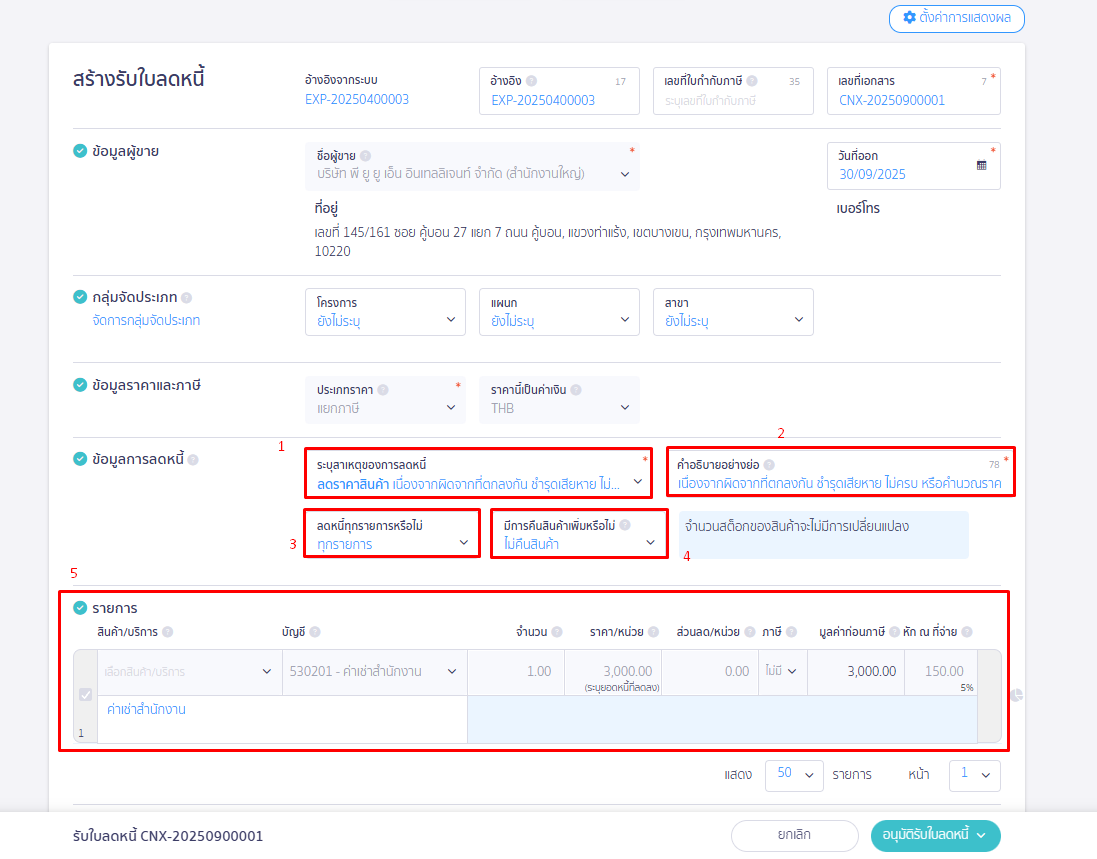Screen dimensions: 1097x859
Task: Open the โครงการ dropdown
Action: pos(384,312)
